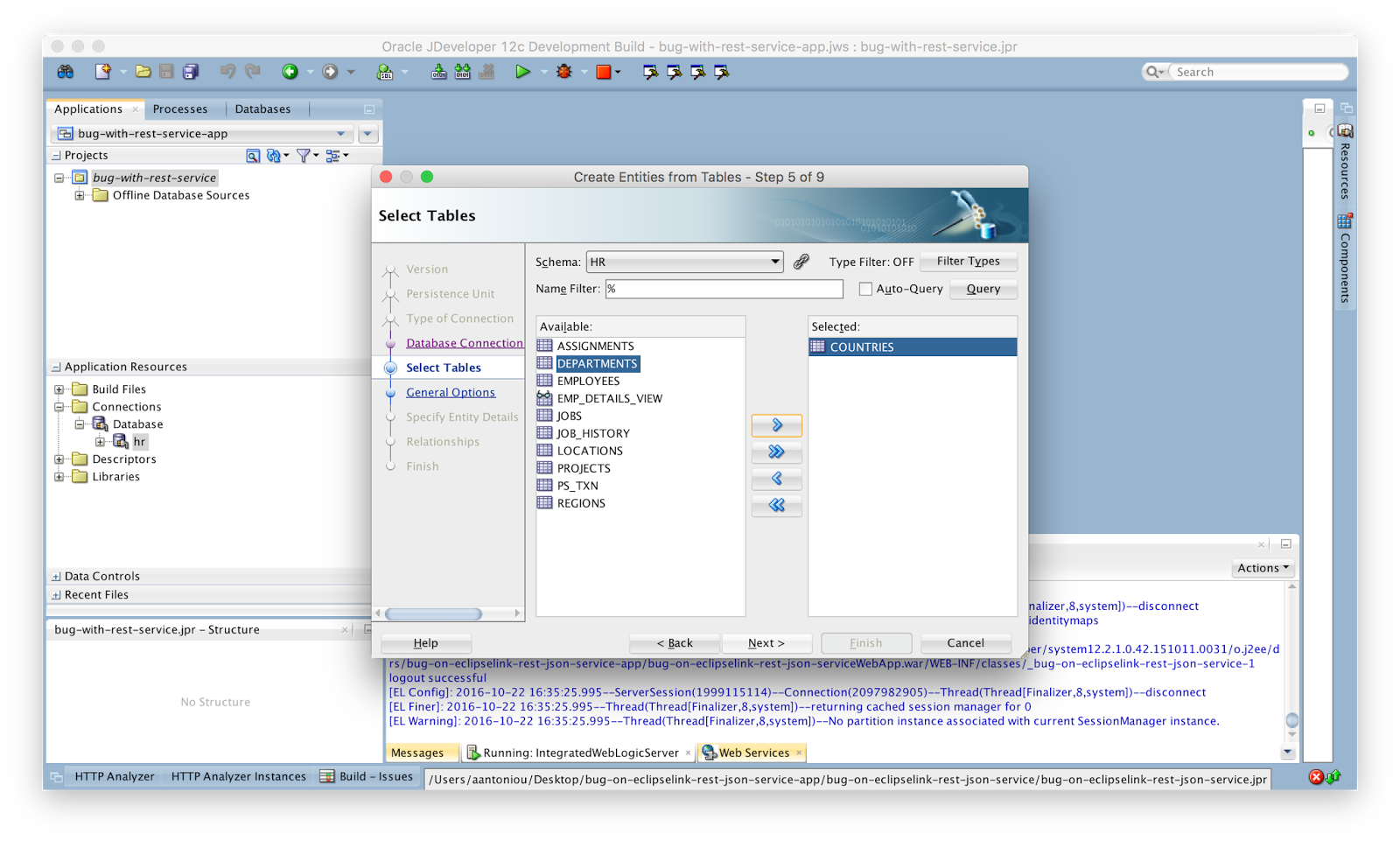Click the < Back wizard button
Image resolution: width=1400 pixels, height=841 pixels.
[675, 643]
